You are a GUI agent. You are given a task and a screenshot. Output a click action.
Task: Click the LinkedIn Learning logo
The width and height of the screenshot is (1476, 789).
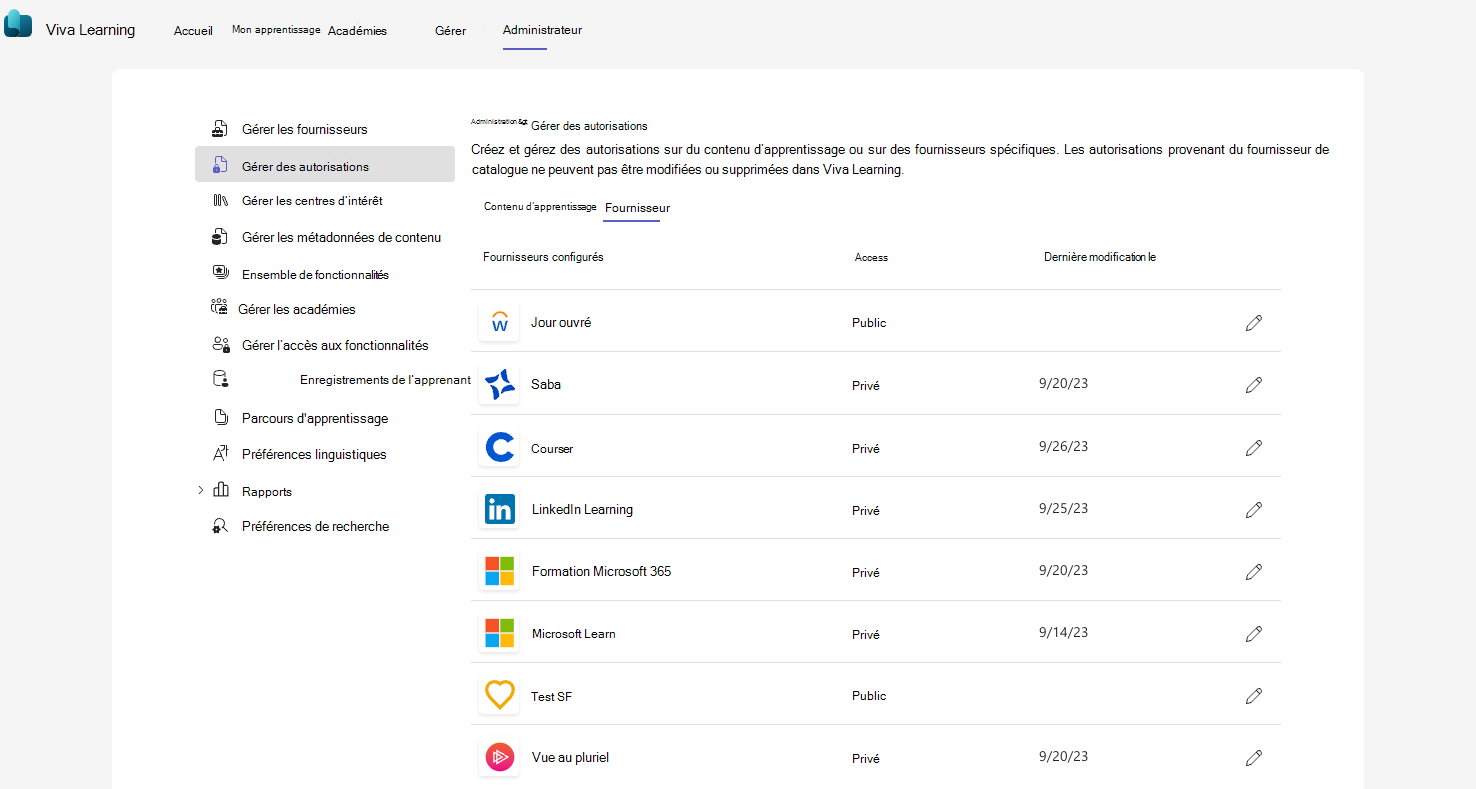pos(499,509)
